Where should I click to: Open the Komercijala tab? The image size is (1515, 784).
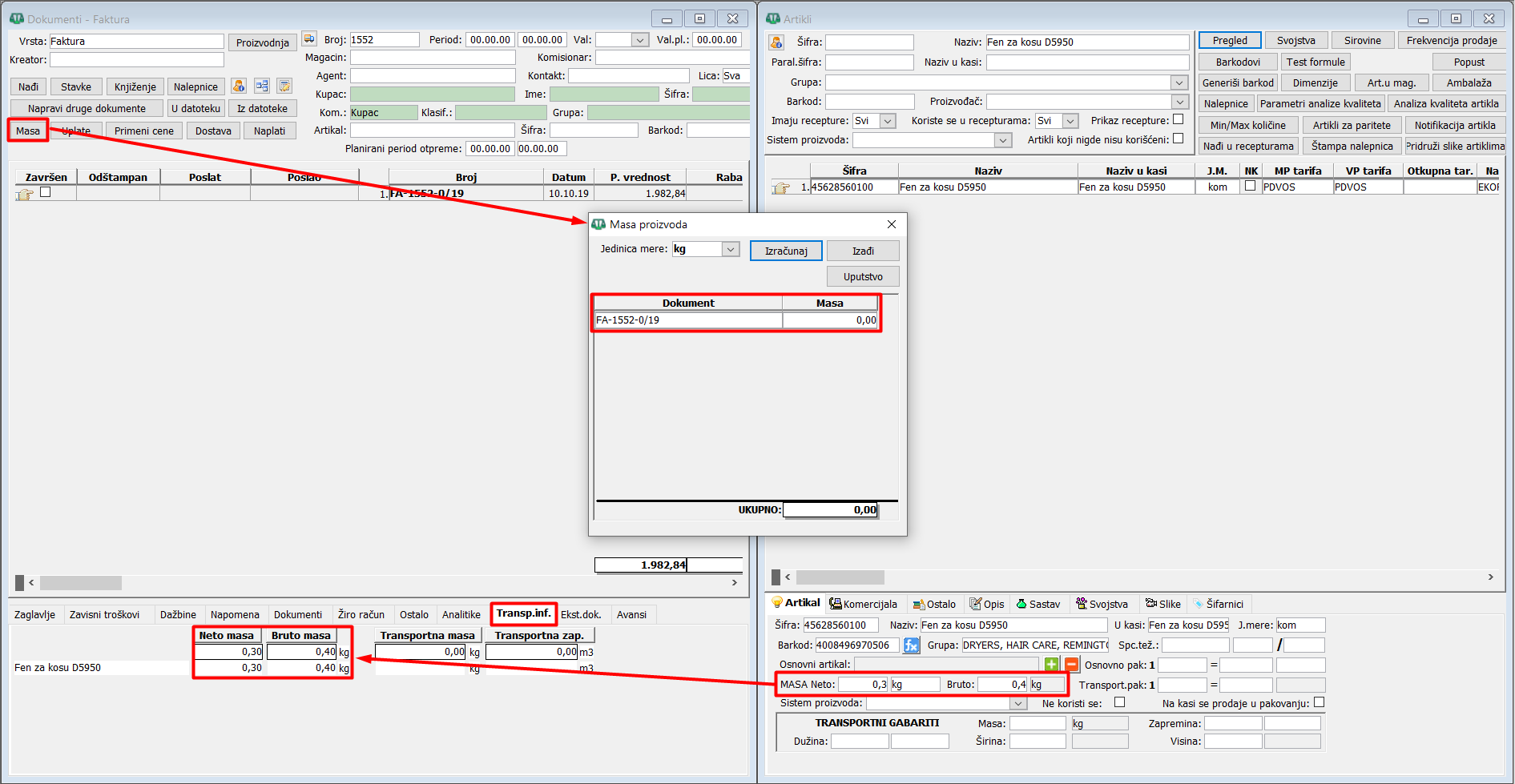click(x=864, y=604)
